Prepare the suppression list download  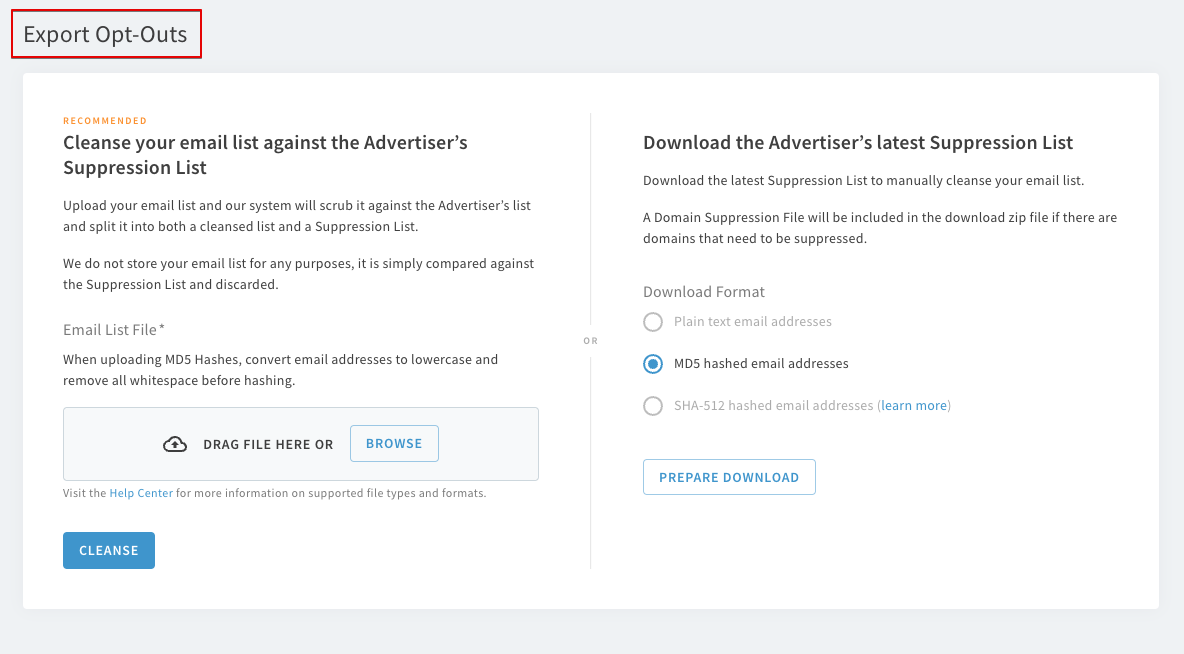[x=729, y=477]
